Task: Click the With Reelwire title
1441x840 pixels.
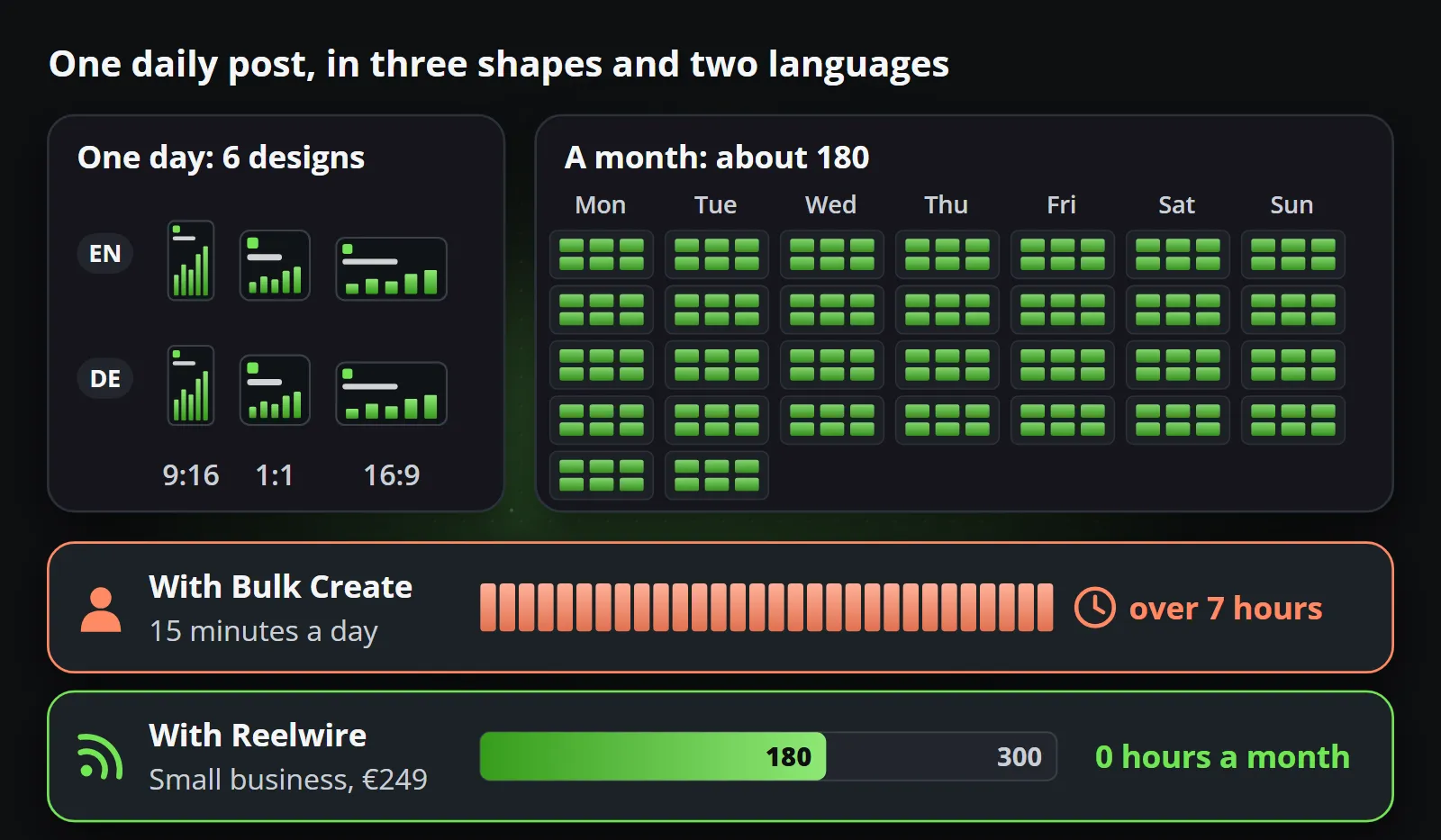Action: (x=258, y=736)
